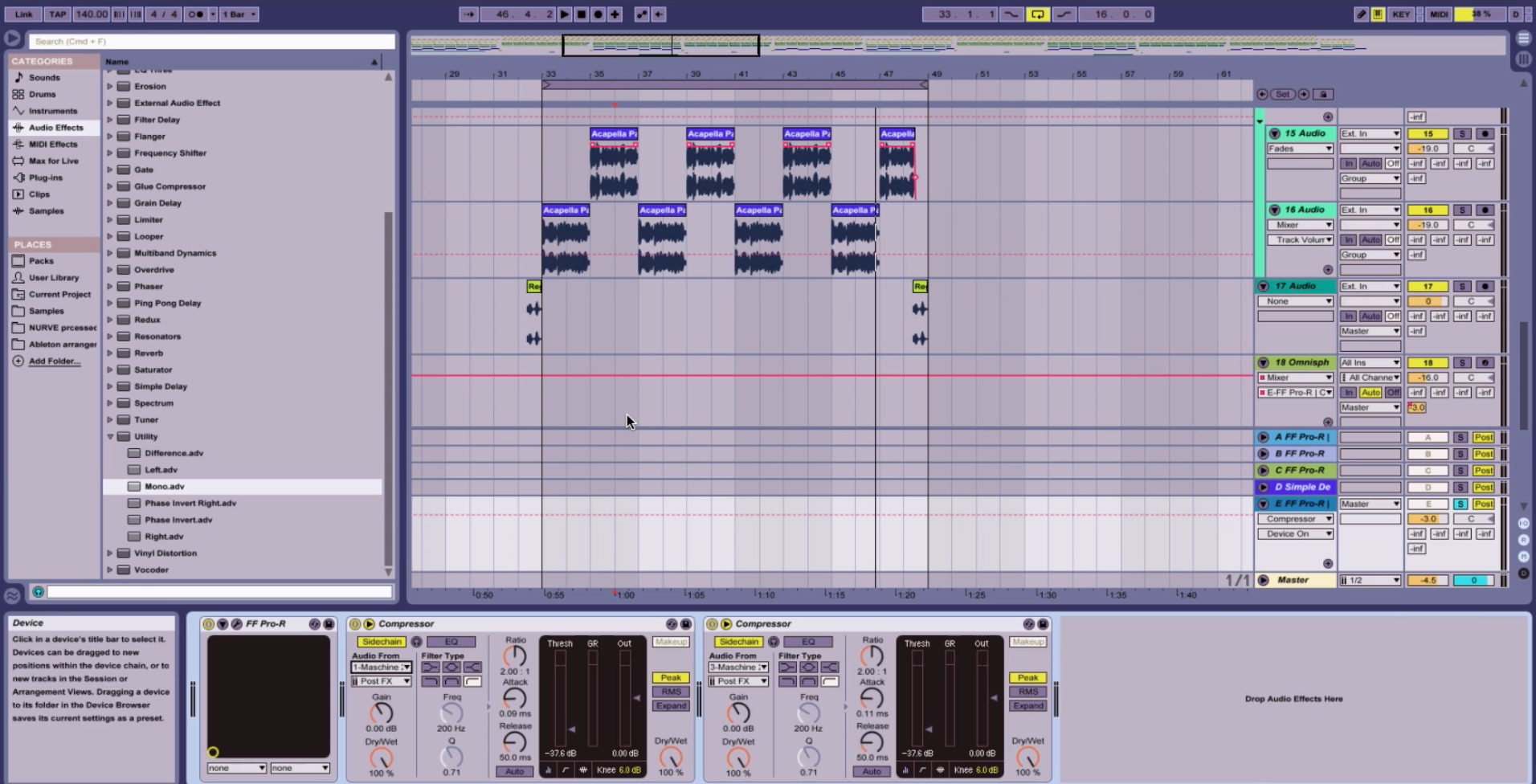This screenshot has height=784, width=1536.
Task: Deactivate track 17 with its activator button
Action: [1428, 287]
